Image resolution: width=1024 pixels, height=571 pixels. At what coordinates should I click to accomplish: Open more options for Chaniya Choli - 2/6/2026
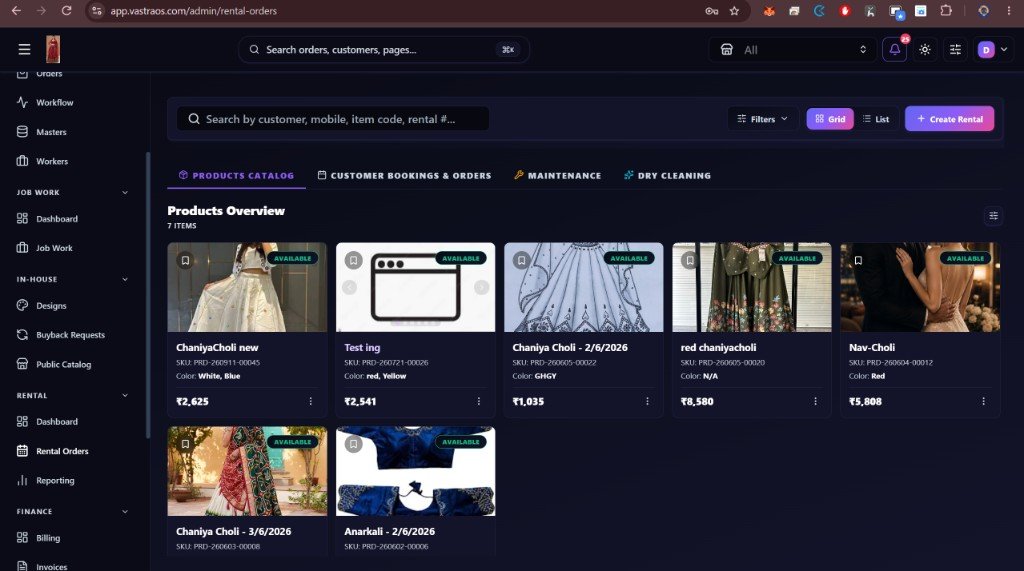(x=647, y=401)
